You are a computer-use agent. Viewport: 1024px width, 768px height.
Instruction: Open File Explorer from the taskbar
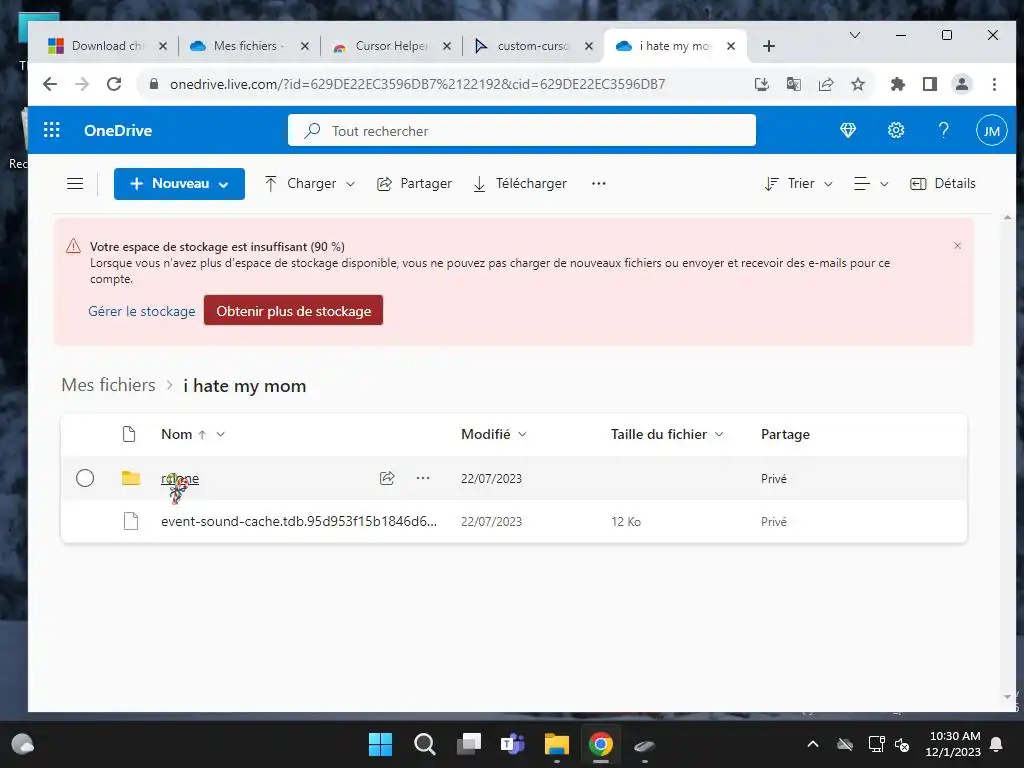(x=556, y=744)
